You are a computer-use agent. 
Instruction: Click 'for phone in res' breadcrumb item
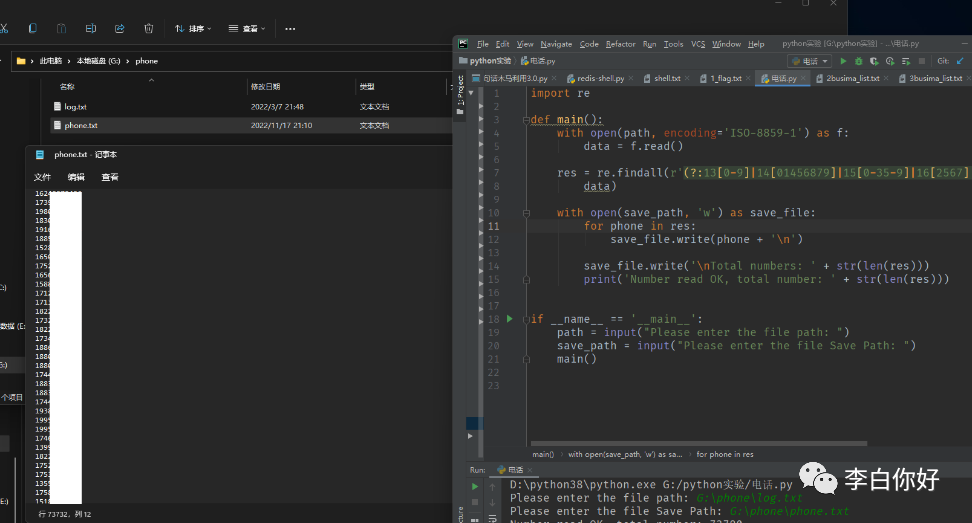pyautogui.click(x=725, y=454)
